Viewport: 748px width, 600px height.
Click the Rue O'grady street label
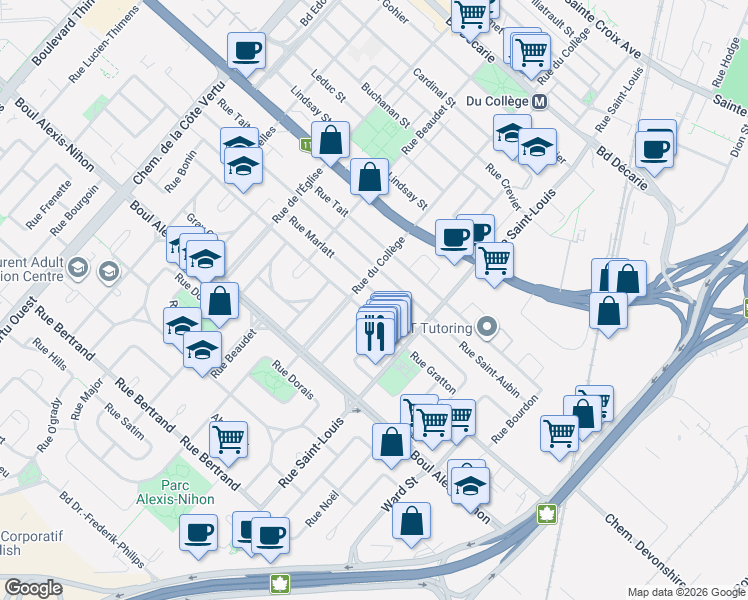[50, 425]
